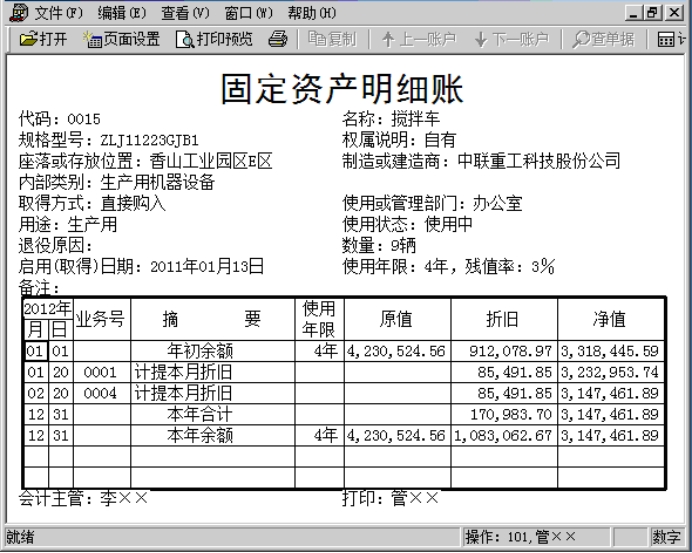Click the 本年合计 summary cell

click(199, 414)
